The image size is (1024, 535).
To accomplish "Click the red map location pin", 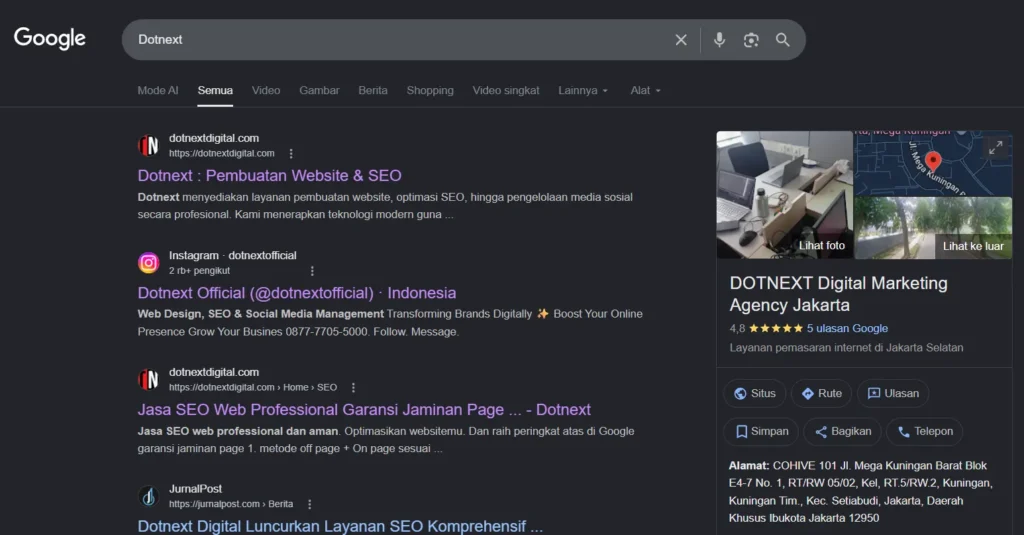I will [933, 161].
